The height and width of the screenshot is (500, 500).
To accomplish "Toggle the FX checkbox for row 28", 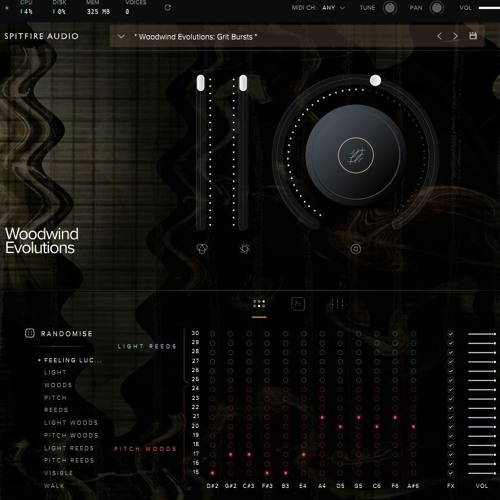I will click(451, 352).
